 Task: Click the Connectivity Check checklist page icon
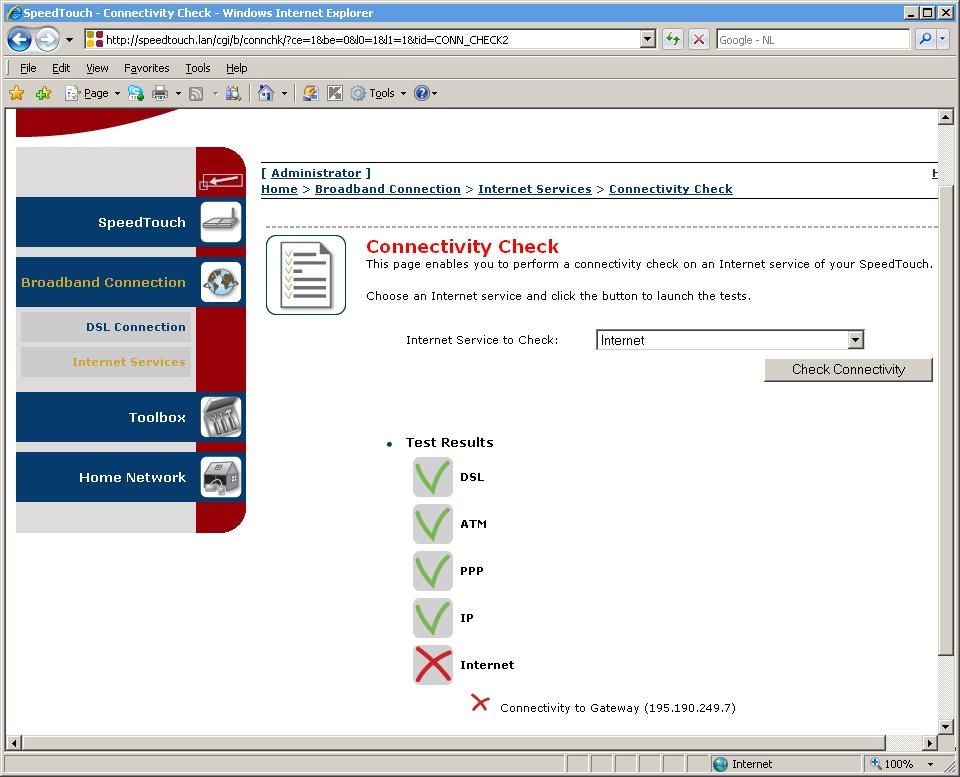pyautogui.click(x=306, y=275)
